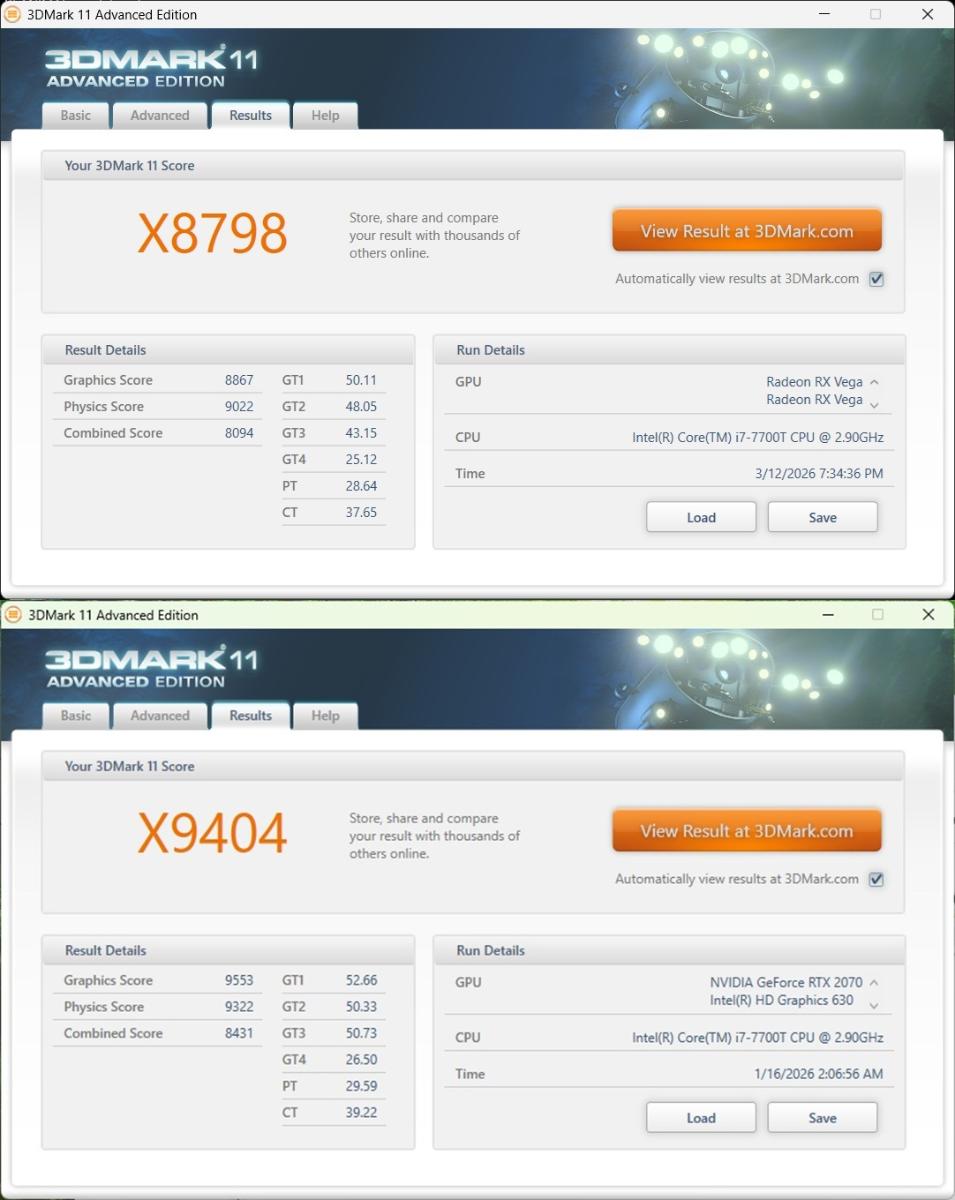The height and width of the screenshot is (1200, 955).
Task: Click GT4 value 26.50
Action: (361, 1059)
